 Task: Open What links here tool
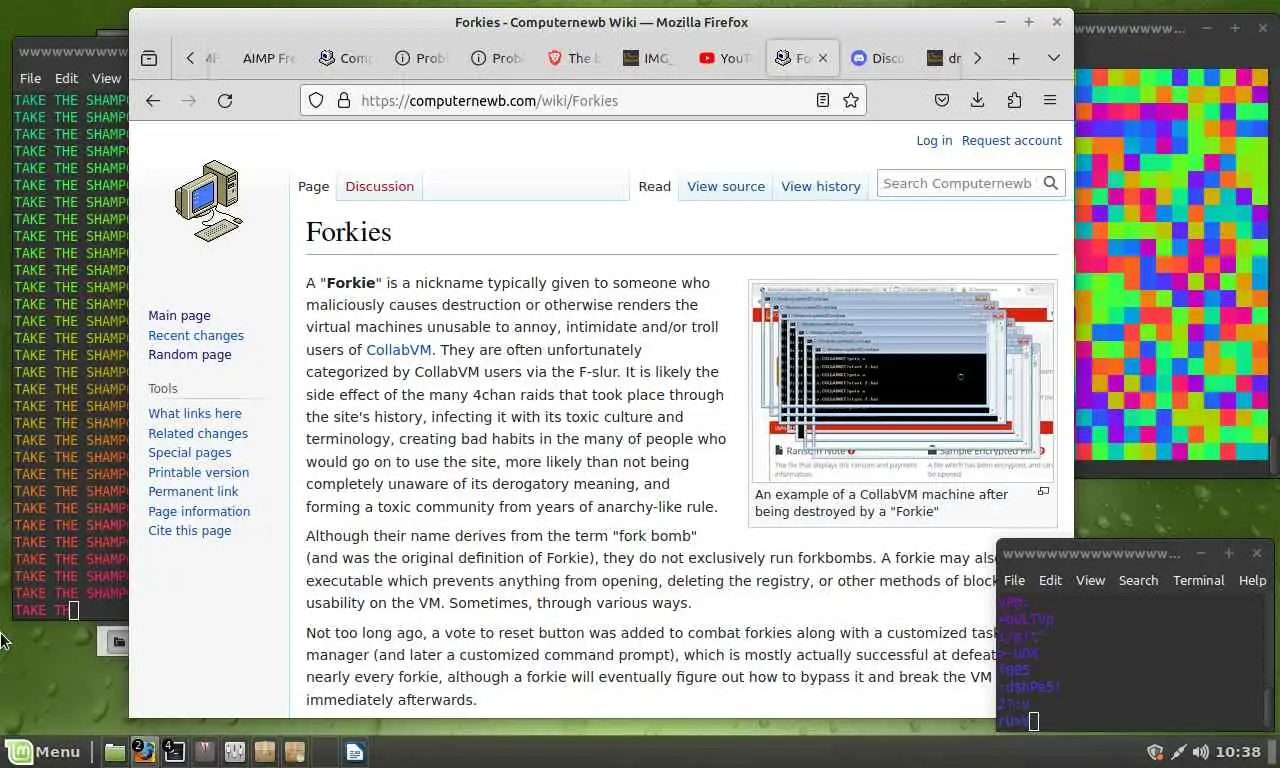click(x=195, y=413)
